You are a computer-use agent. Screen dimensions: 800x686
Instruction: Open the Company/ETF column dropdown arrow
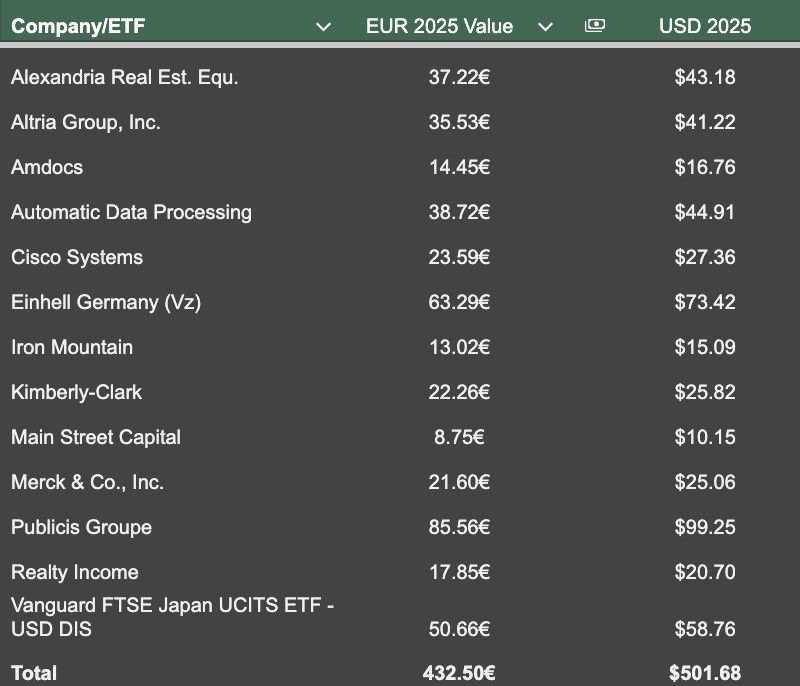coord(323,27)
